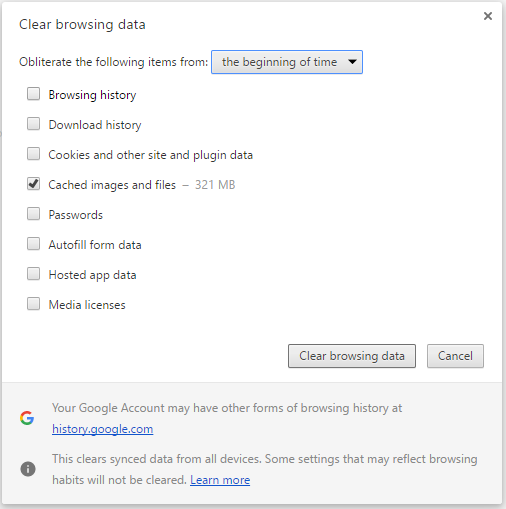
Task: Click the Clear browsing data button
Action: pos(352,356)
